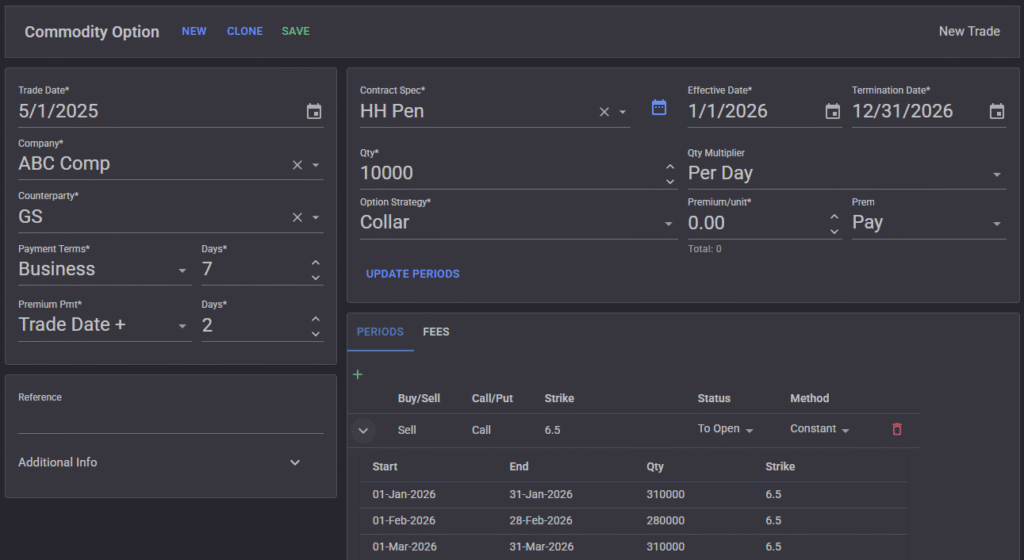Open the Constant method dropdown
1024x560 pixels.
[819, 429]
